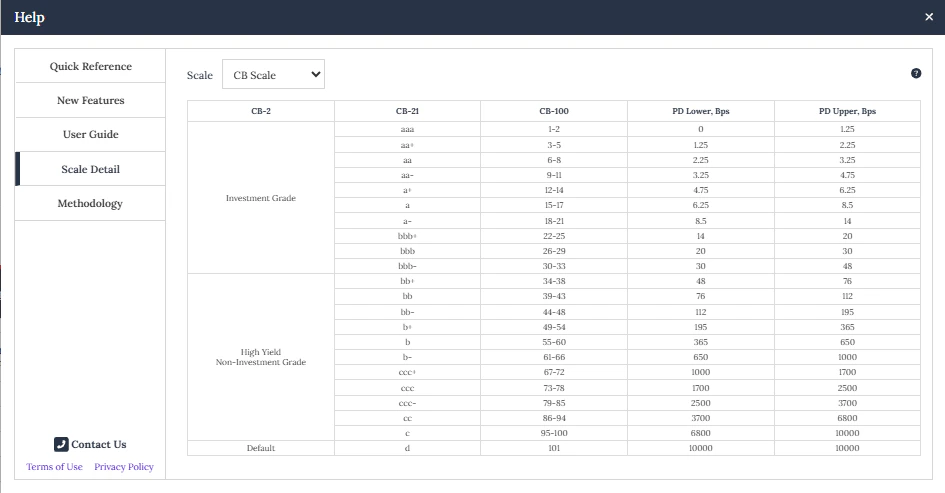Select the PD Lower, Bps header
Image resolution: width=945 pixels, height=493 pixels.
click(701, 111)
